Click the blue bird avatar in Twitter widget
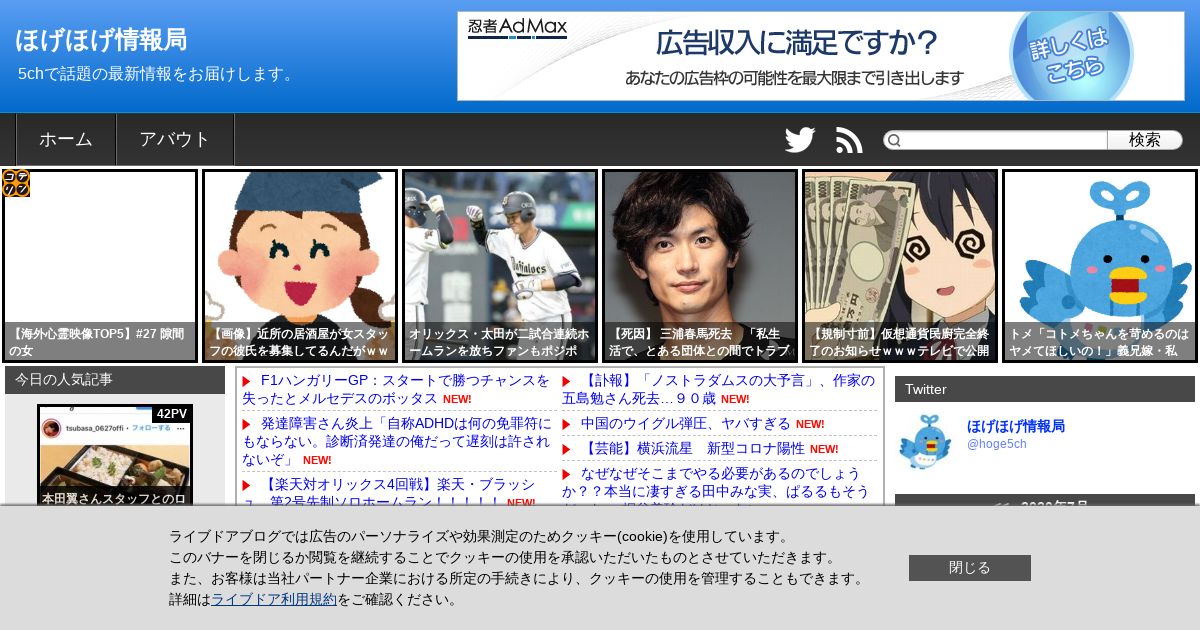The width and height of the screenshot is (1200, 630). (925, 441)
